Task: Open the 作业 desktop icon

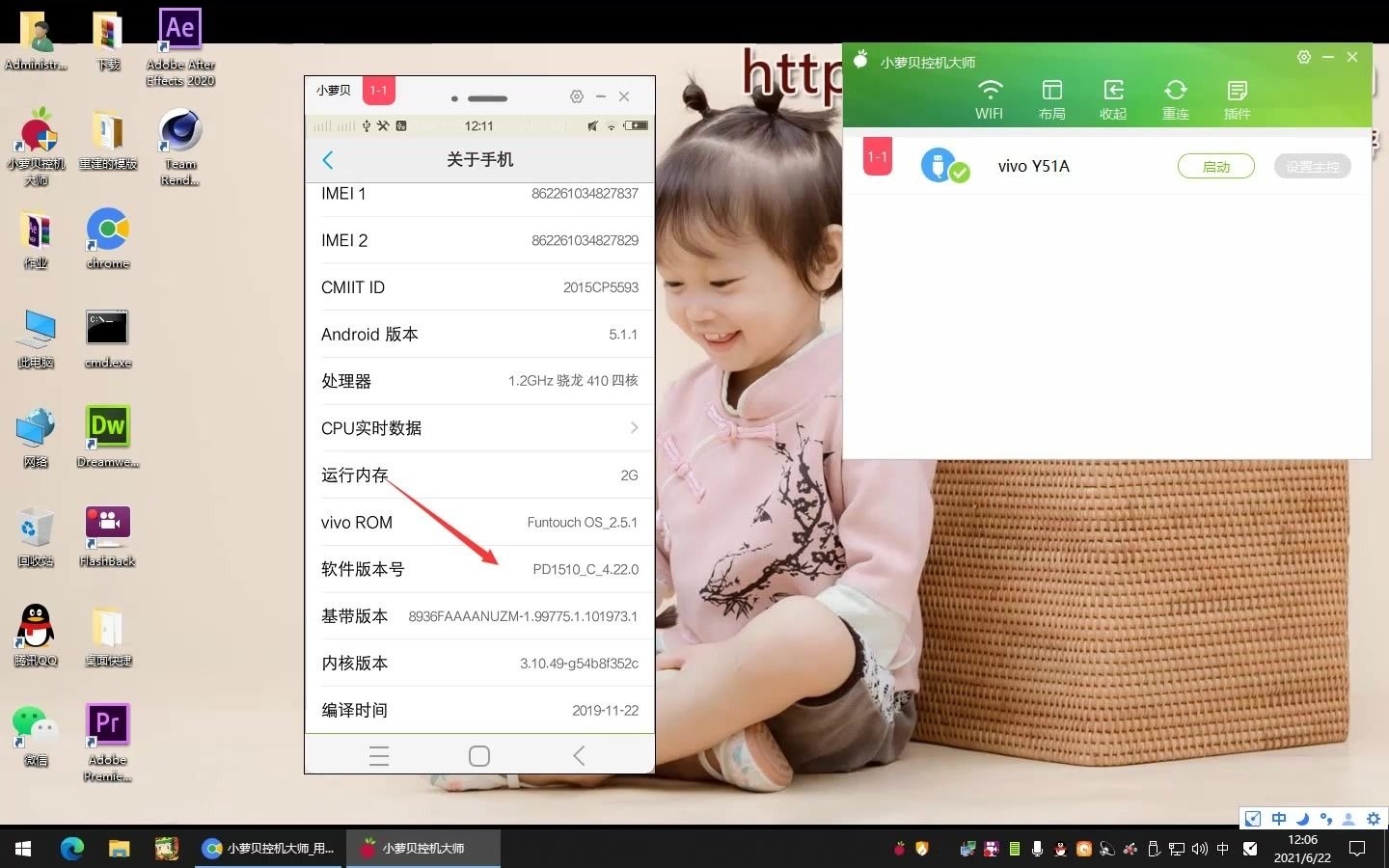Action: click(36, 239)
